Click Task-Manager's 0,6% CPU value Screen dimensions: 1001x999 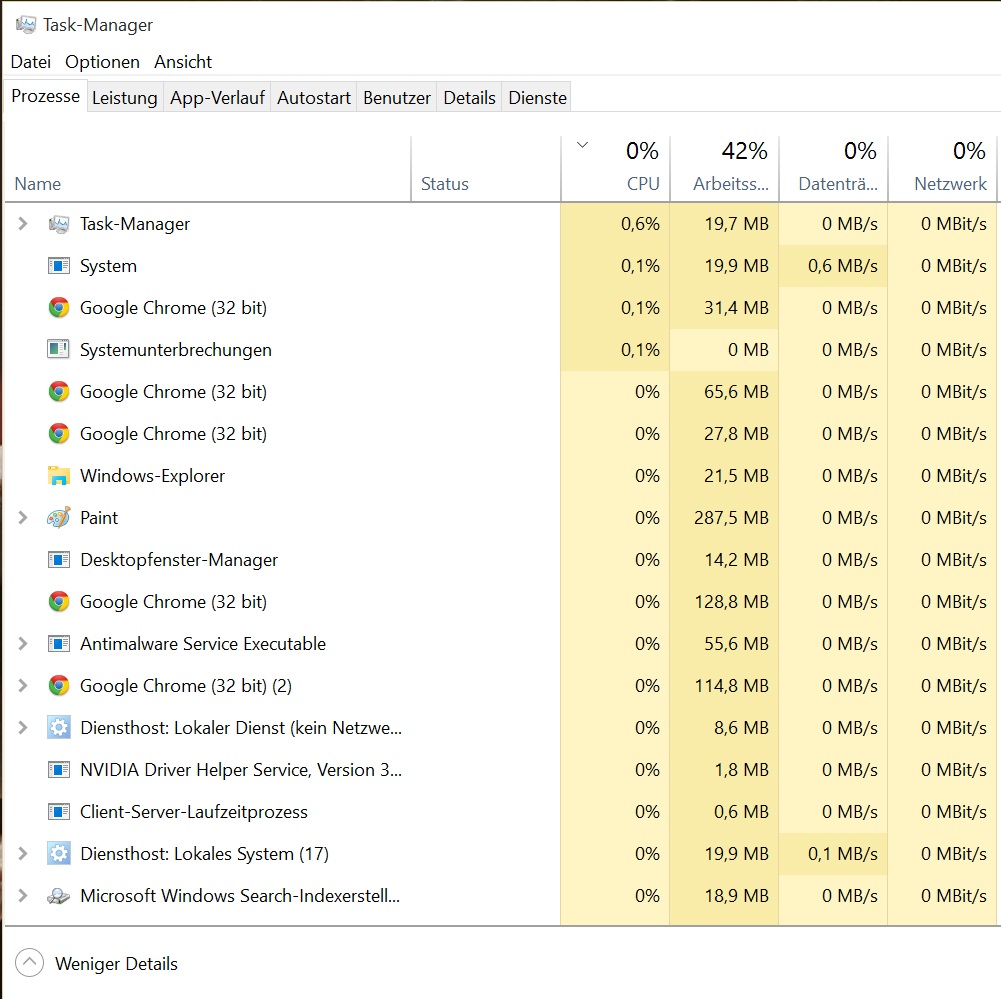click(640, 223)
